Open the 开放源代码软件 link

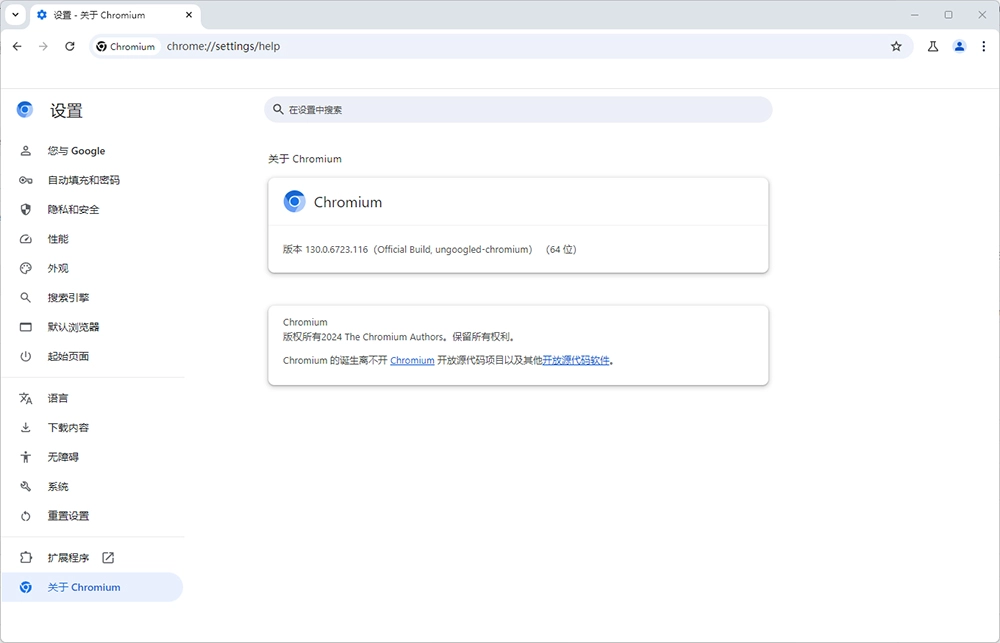pos(576,360)
